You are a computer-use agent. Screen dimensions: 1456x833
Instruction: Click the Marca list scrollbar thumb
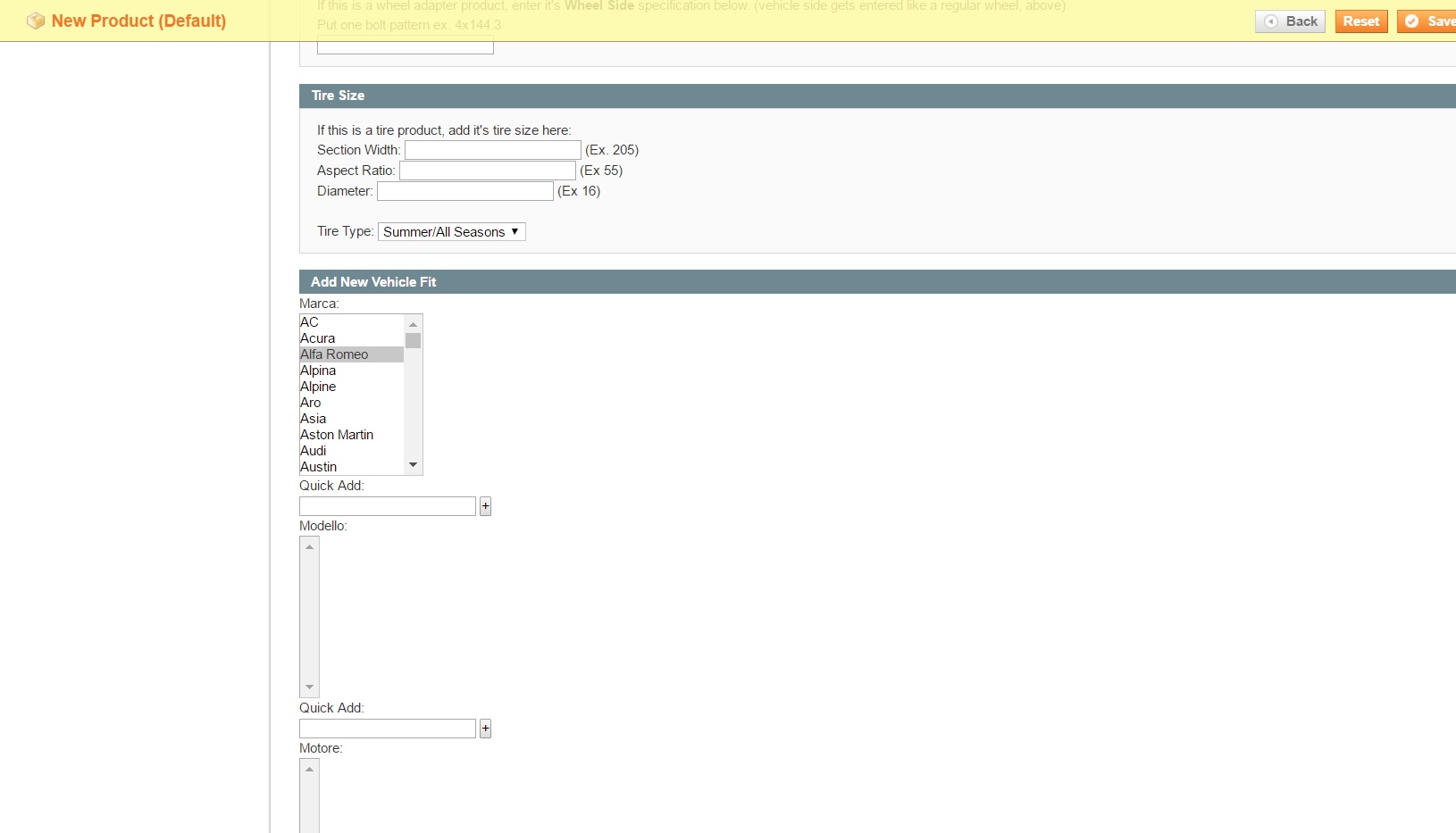pos(413,340)
